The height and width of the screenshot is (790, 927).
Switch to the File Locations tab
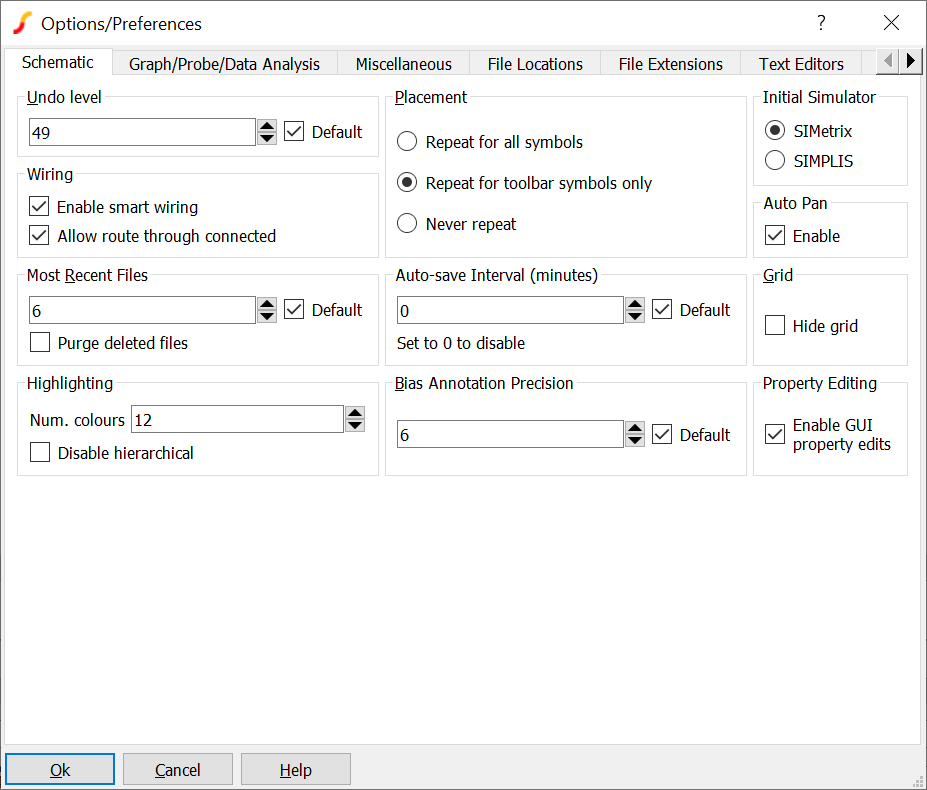coord(535,64)
